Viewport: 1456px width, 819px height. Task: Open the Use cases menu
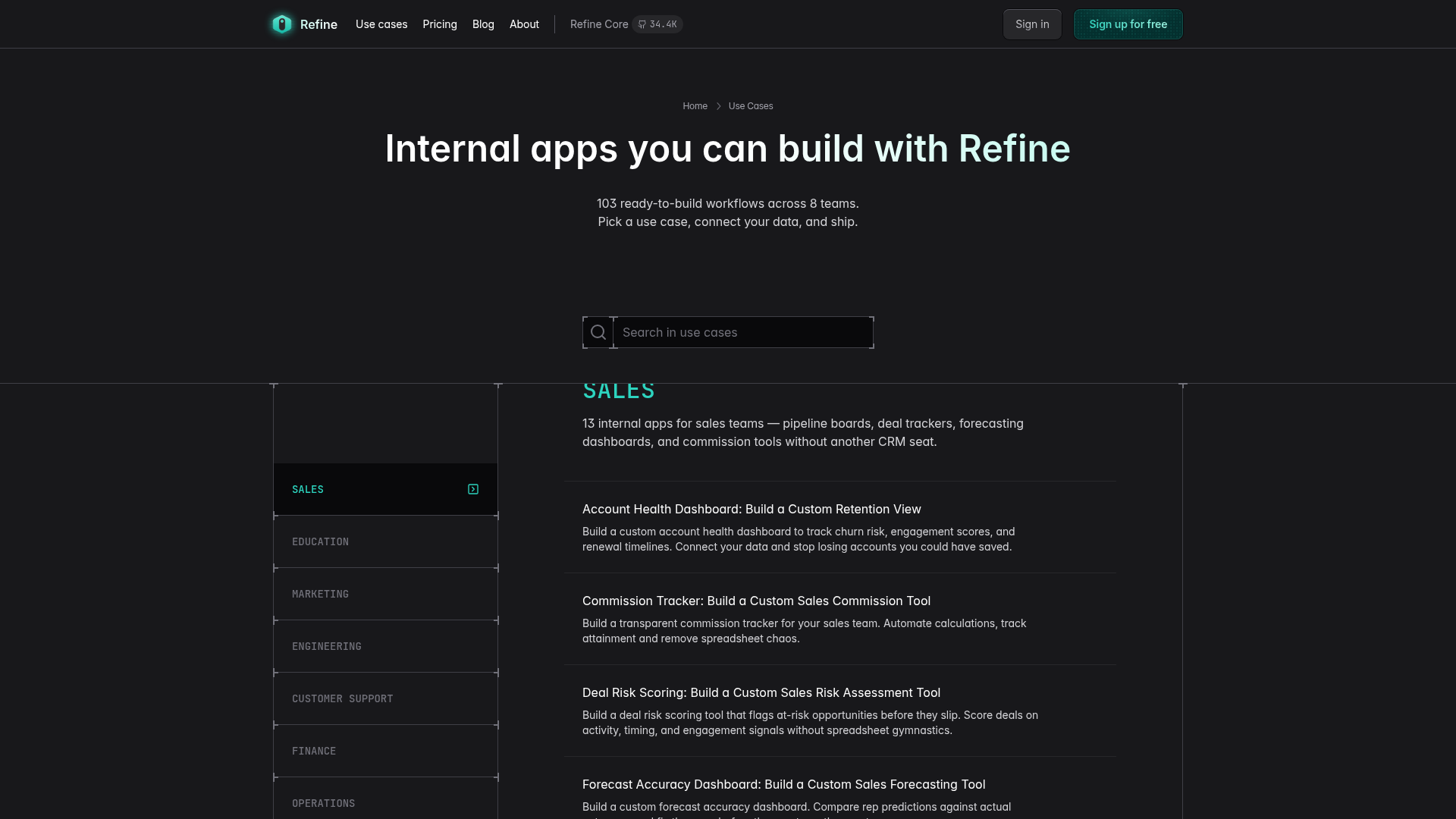point(381,24)
